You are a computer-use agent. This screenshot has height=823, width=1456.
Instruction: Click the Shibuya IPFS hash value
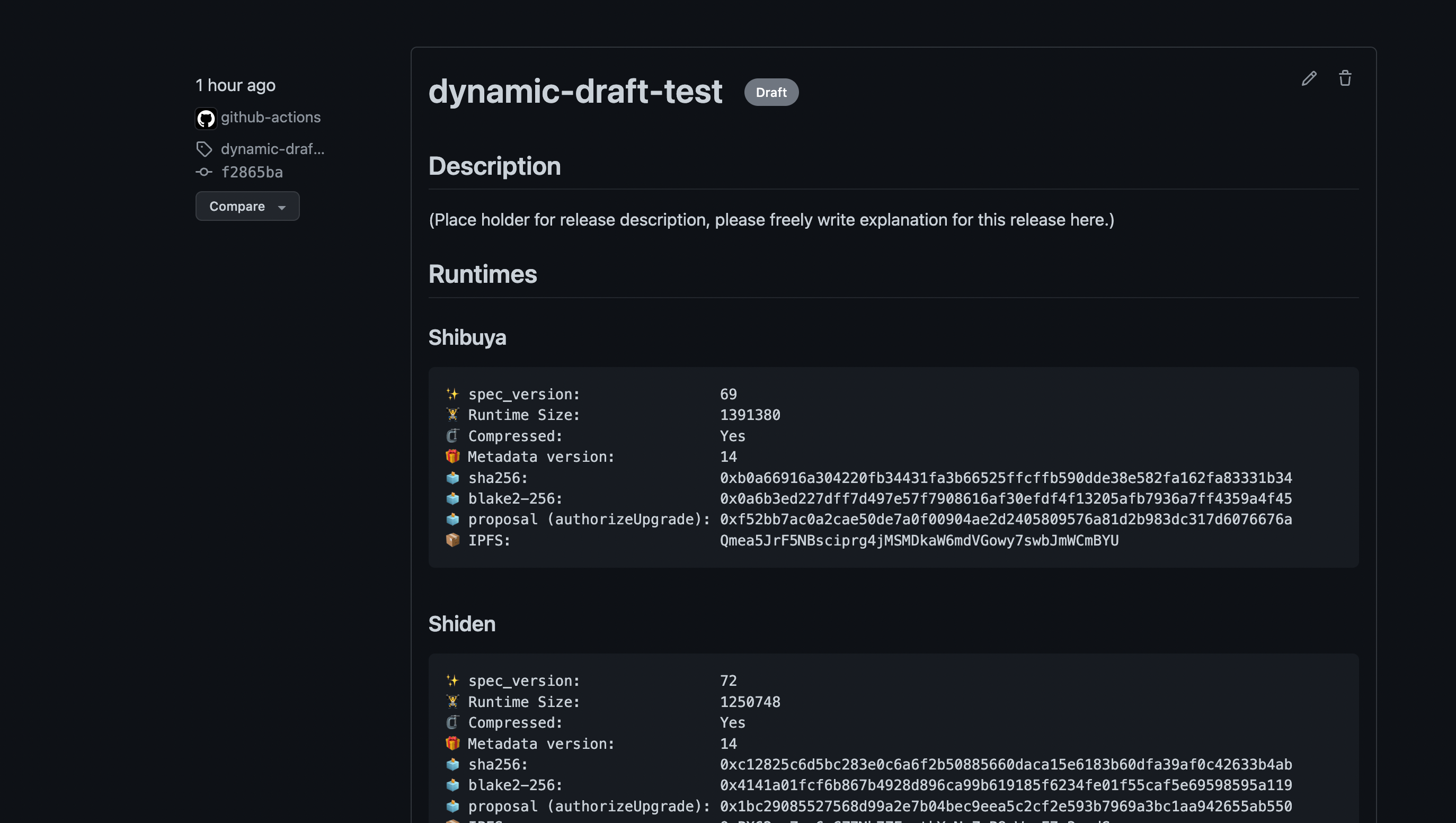point(919,540)
